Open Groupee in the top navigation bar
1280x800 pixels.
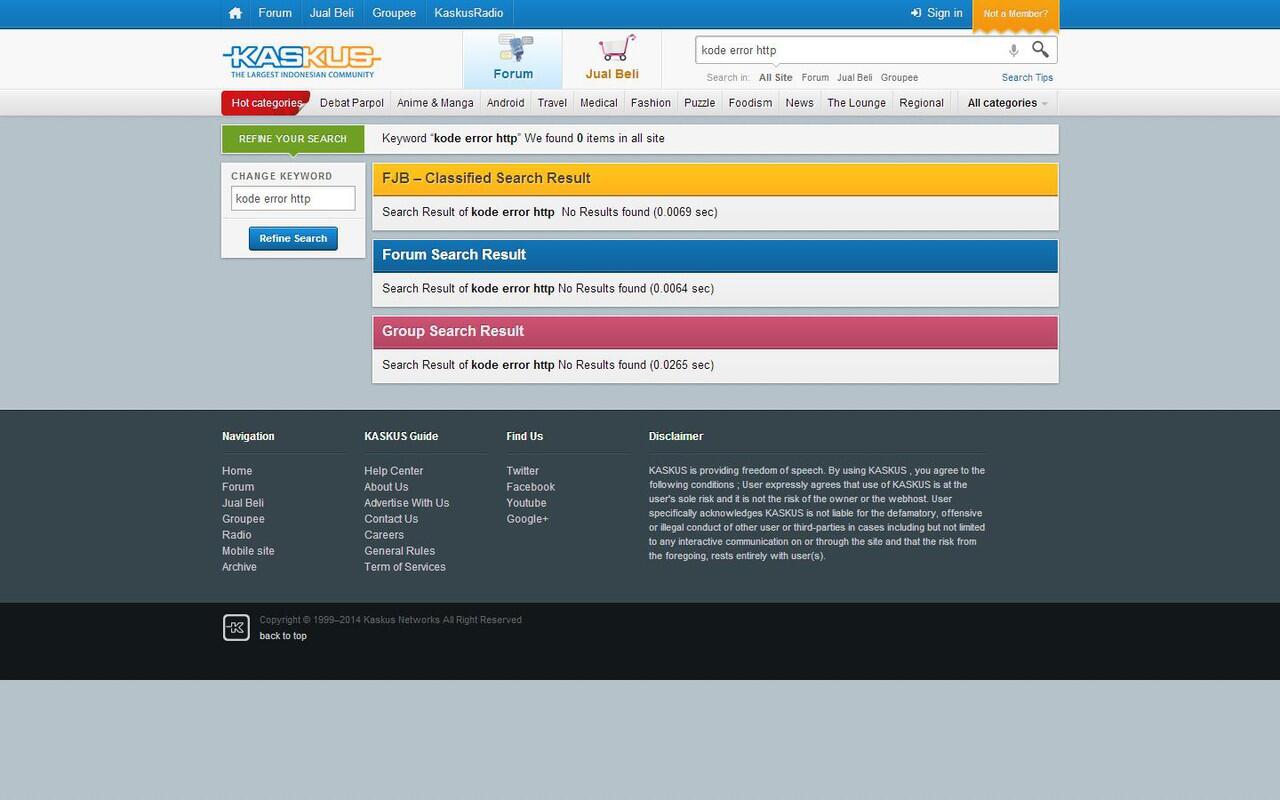(x=394, y=13)
